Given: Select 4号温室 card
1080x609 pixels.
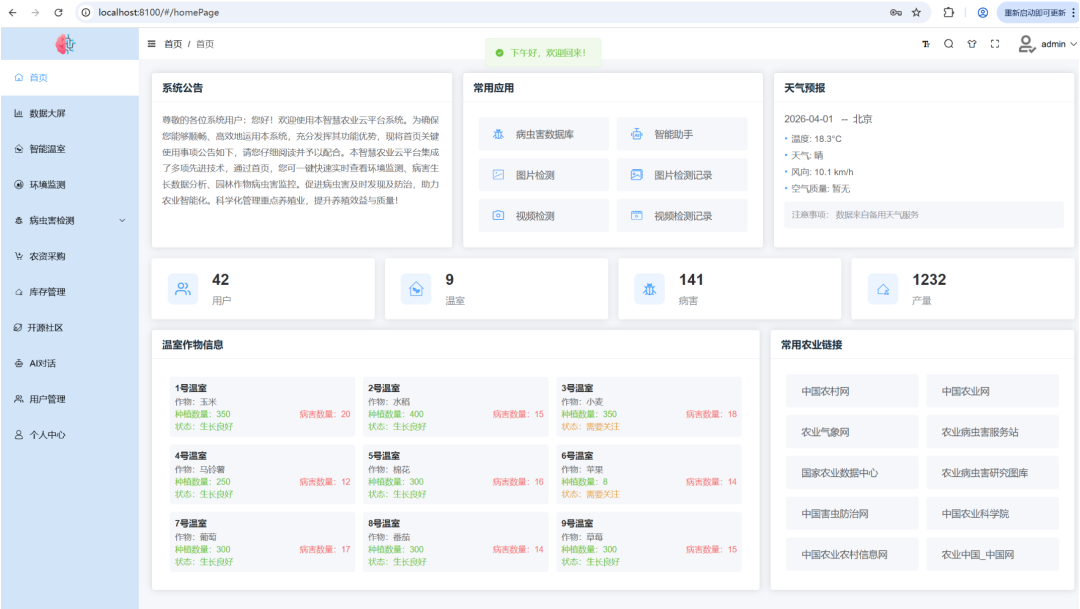Looking at the screenshot, I should [262, 475].
